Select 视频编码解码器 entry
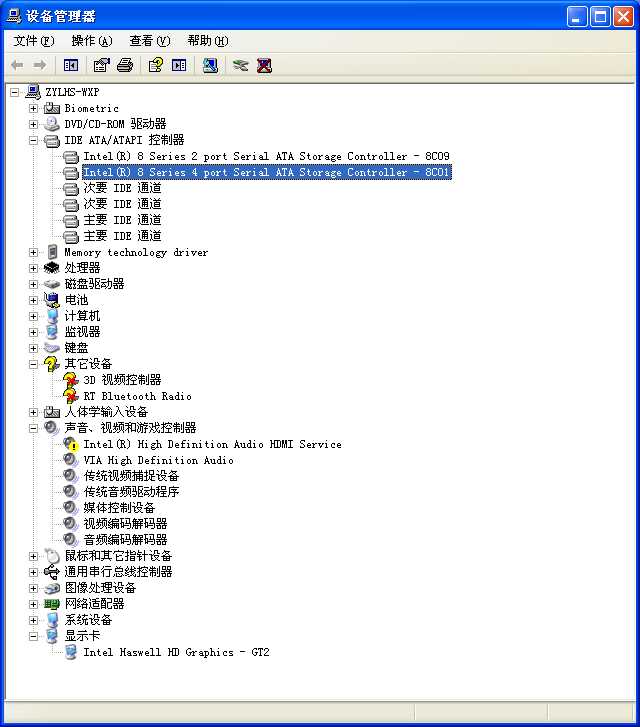Viewport: 640px width, 727px height. pos(125,524)
